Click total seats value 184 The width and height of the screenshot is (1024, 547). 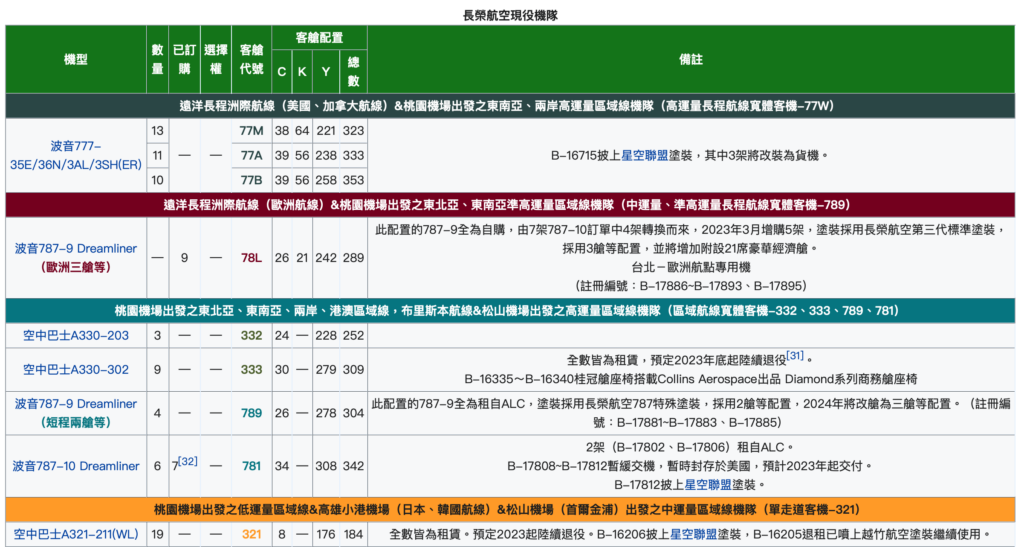353,534
